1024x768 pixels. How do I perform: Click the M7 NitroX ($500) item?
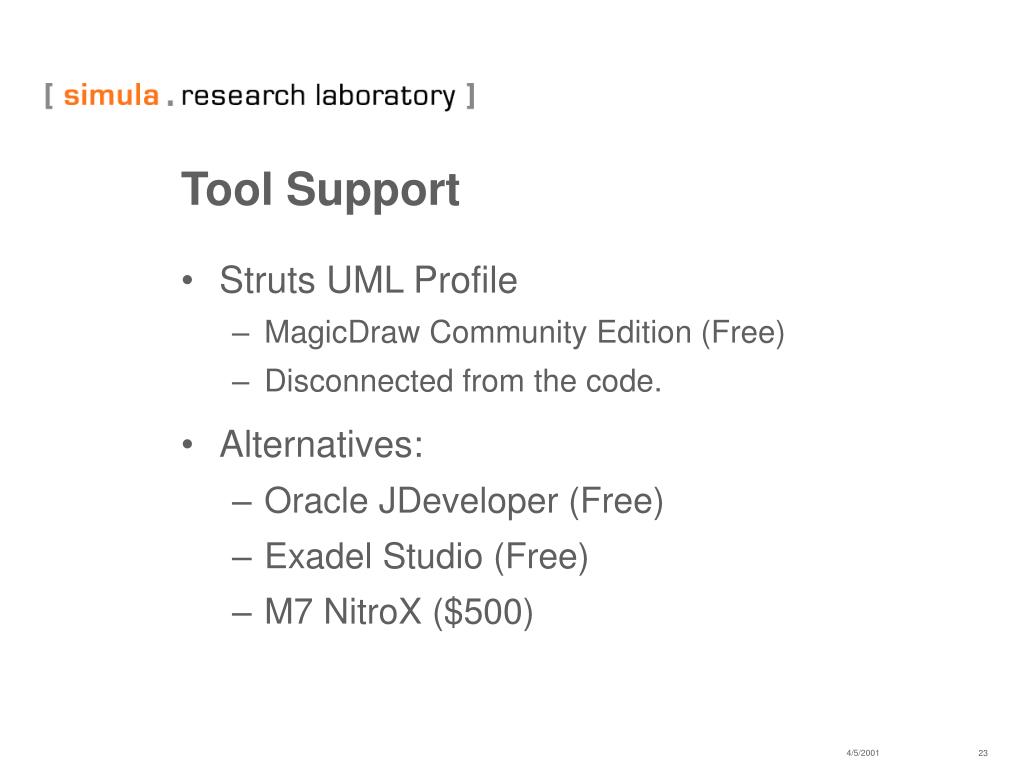(398, 613)
